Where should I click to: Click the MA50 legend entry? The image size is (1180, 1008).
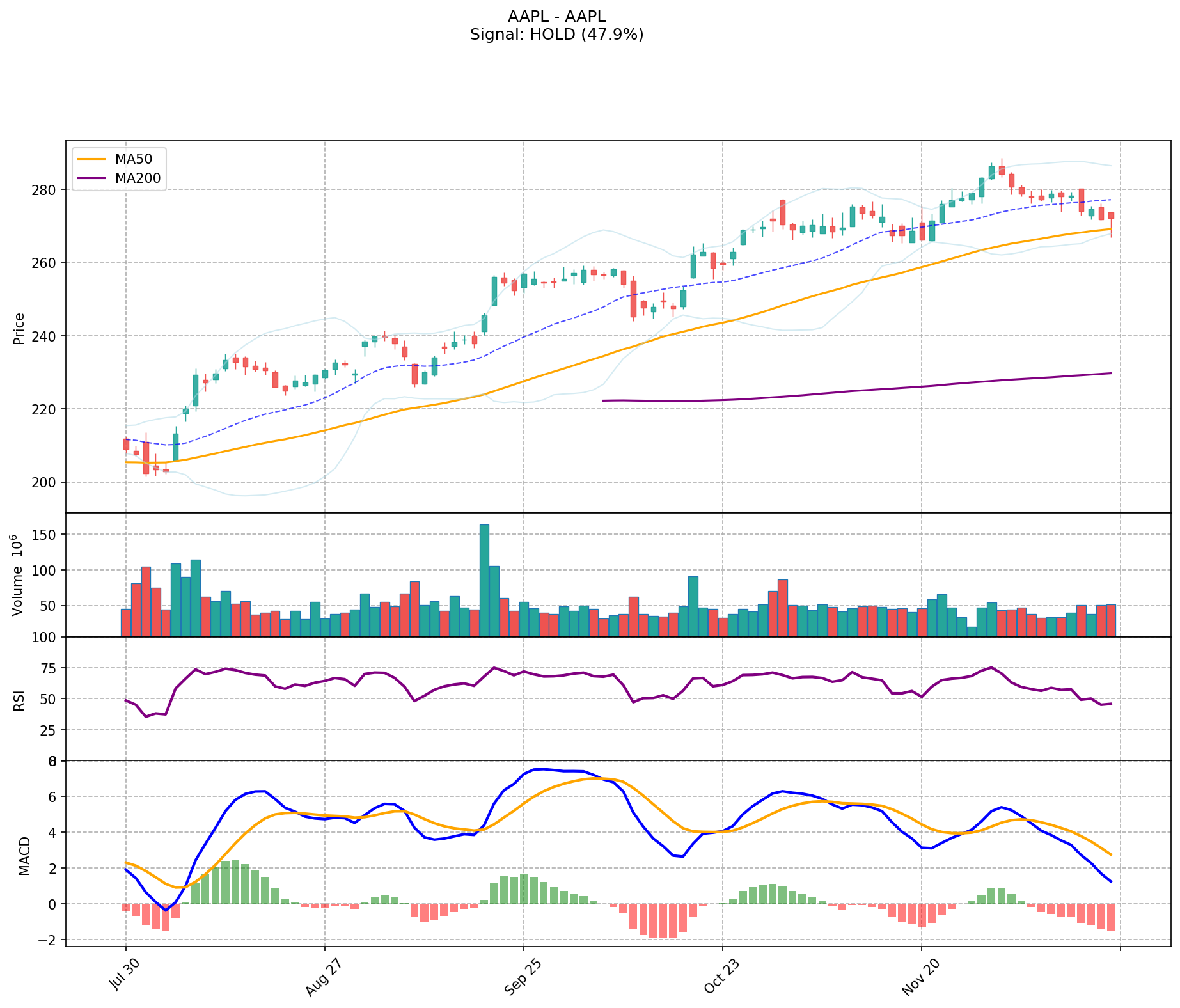pos(133,158)
